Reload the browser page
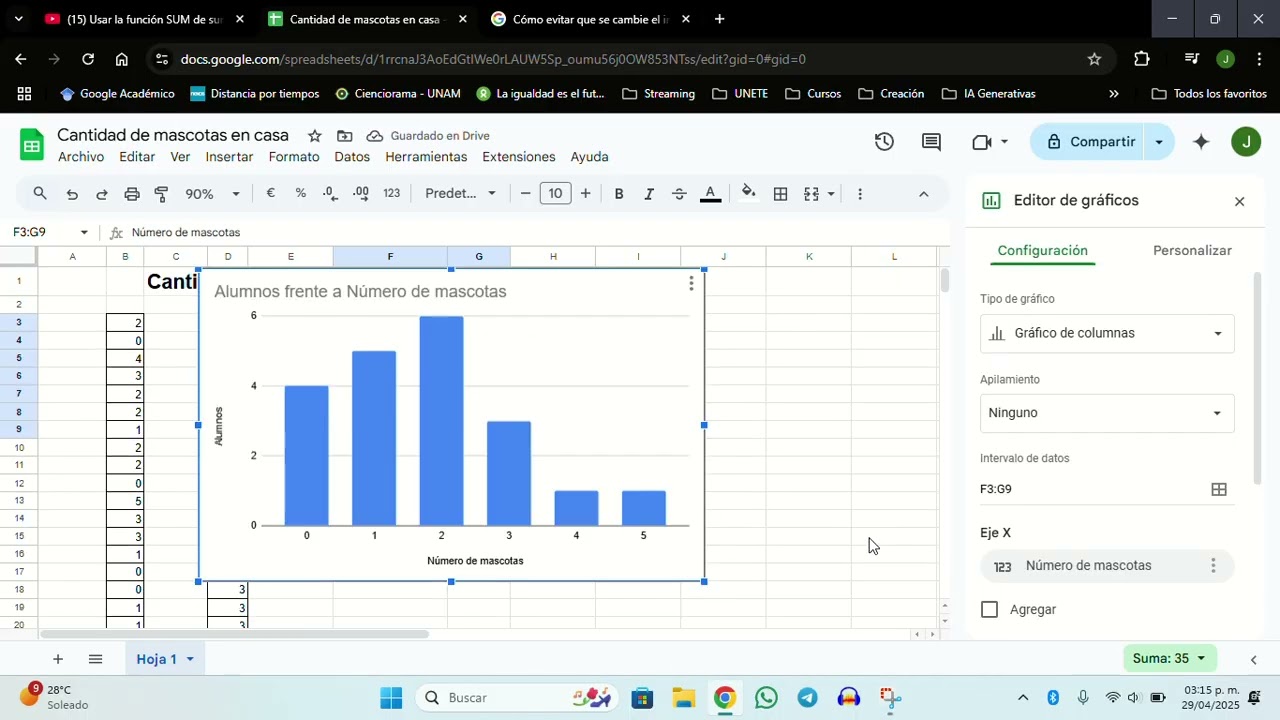This screenshot has height=720, width=1280. [x=88, y=59]
